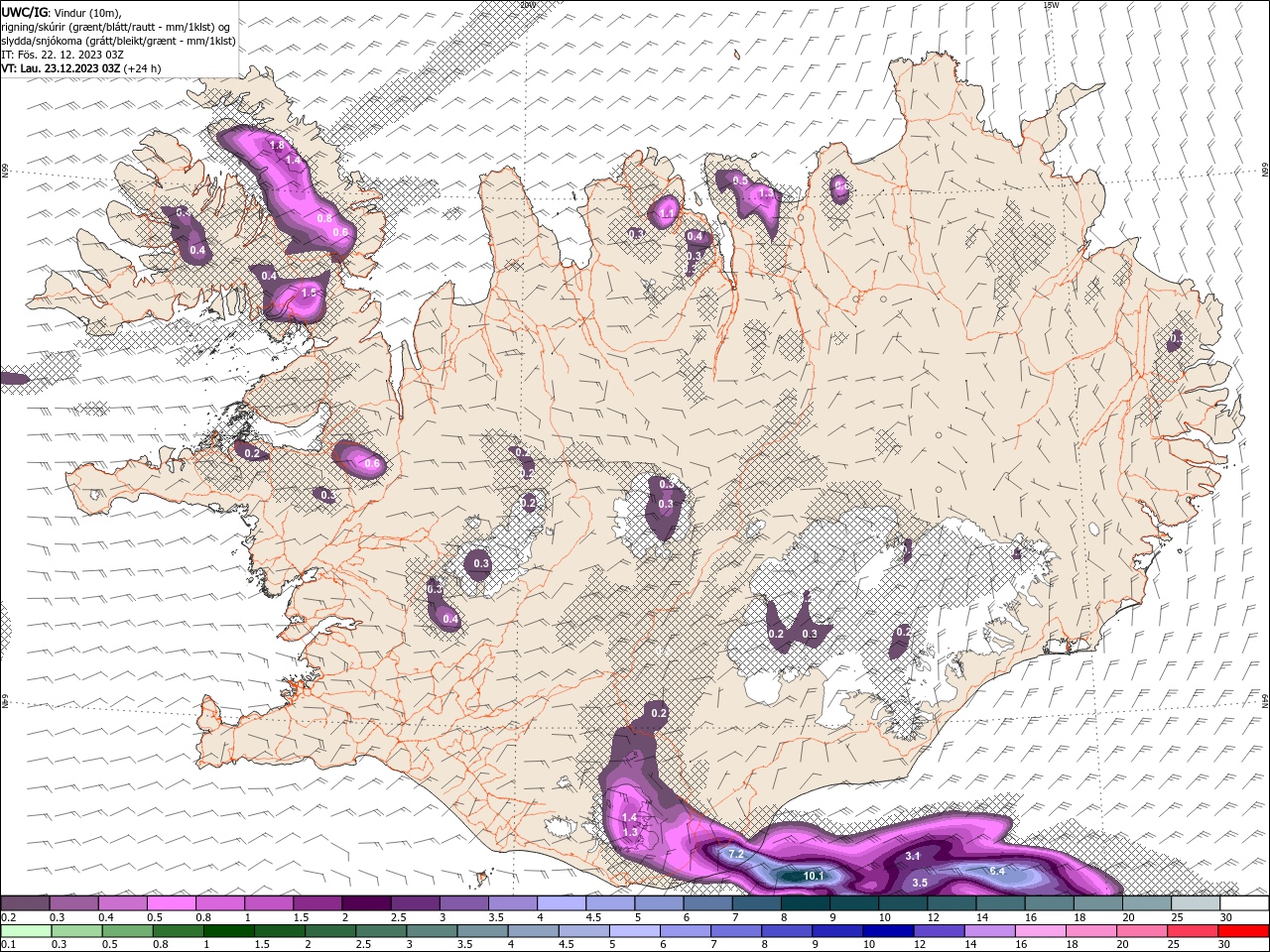This screenshot has height=952, width=1270.
Task: Select the upper-row white swatch labeled 30
Action: point(1245,902)
